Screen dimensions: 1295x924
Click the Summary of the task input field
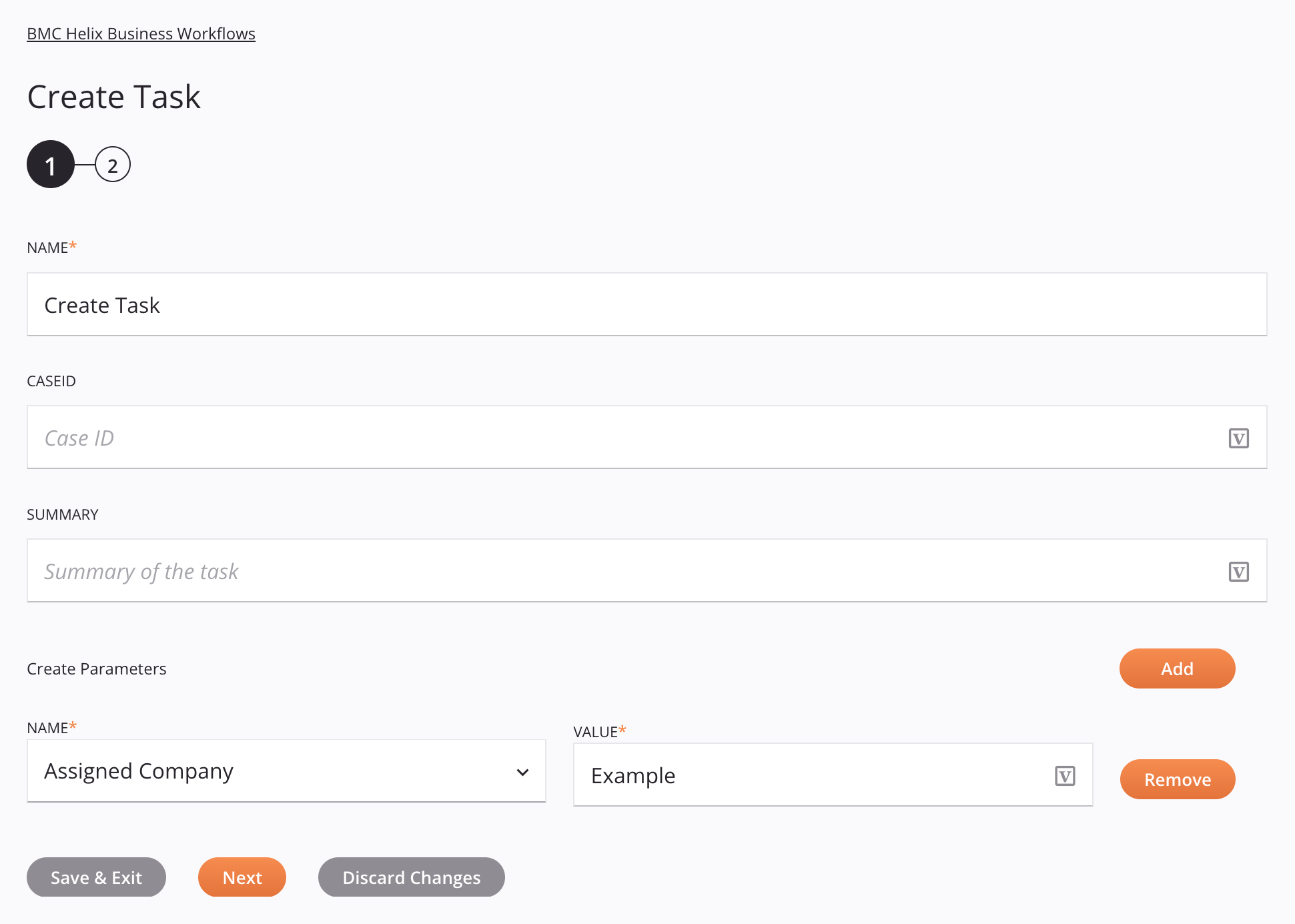(647, 570)
